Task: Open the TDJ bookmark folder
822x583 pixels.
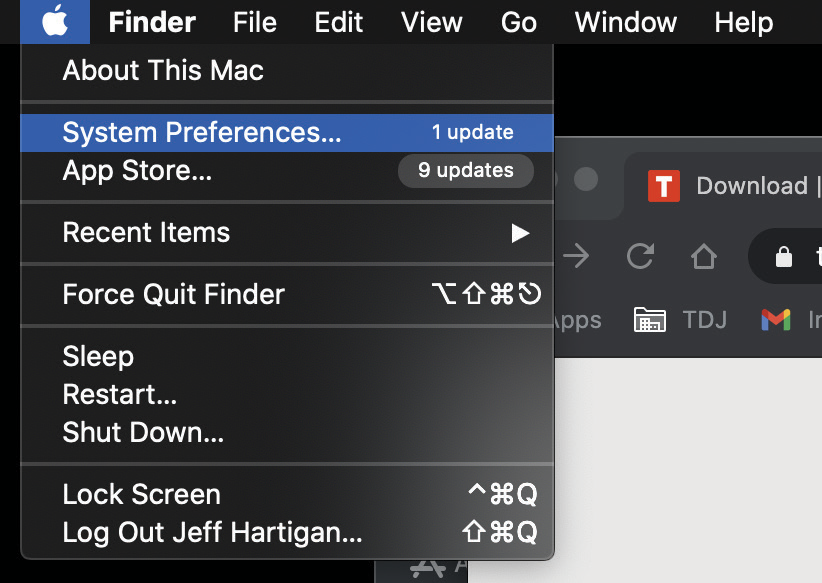Action: coord(680,319)
